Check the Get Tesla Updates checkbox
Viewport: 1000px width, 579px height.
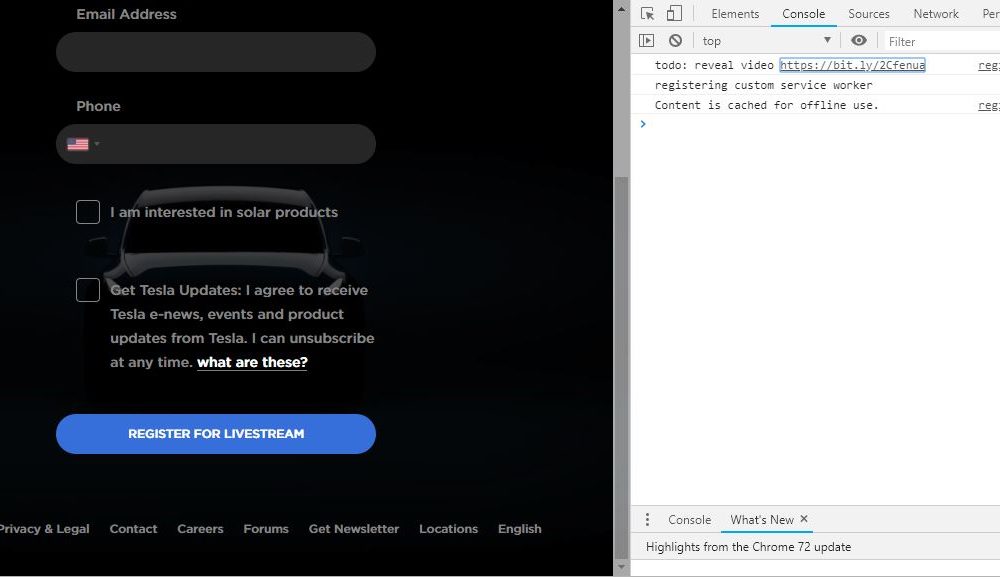pyautogui.click(x=88, y=290)
